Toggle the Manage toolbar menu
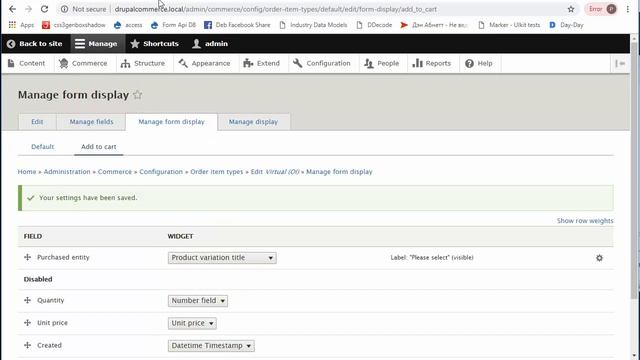The width and height of the screenshot is (640, 360). click(x=97, y=44)
